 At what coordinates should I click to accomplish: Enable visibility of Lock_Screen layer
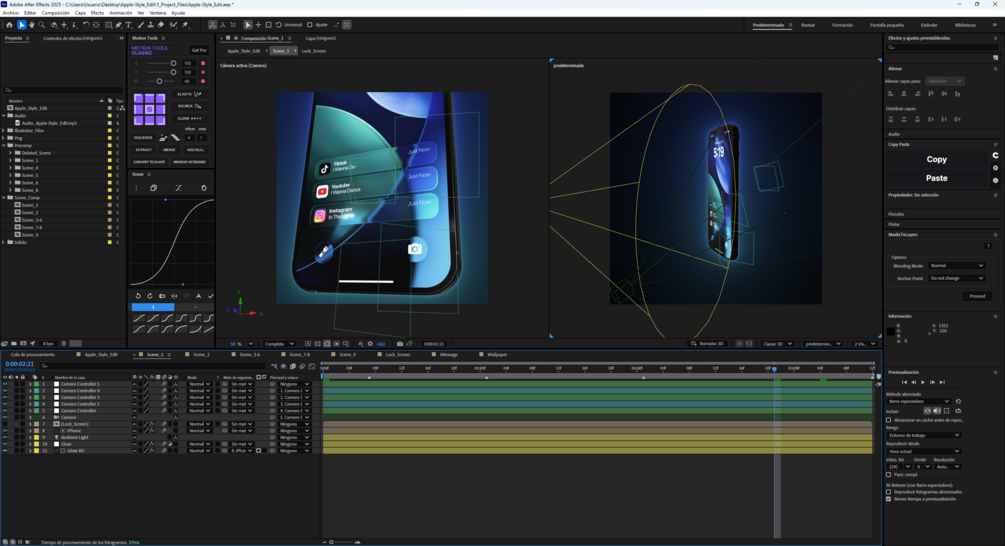pyautogui.click(x=5, y=424)
